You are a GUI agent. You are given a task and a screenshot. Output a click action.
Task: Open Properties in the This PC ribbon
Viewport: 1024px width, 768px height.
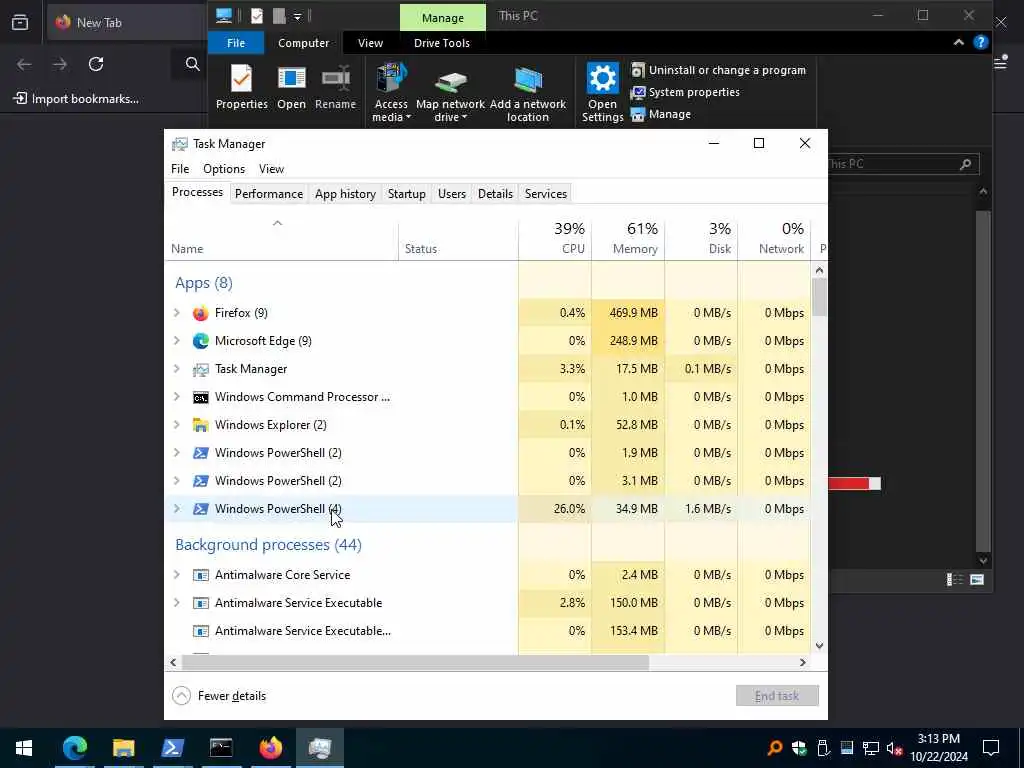coord(242,87)
